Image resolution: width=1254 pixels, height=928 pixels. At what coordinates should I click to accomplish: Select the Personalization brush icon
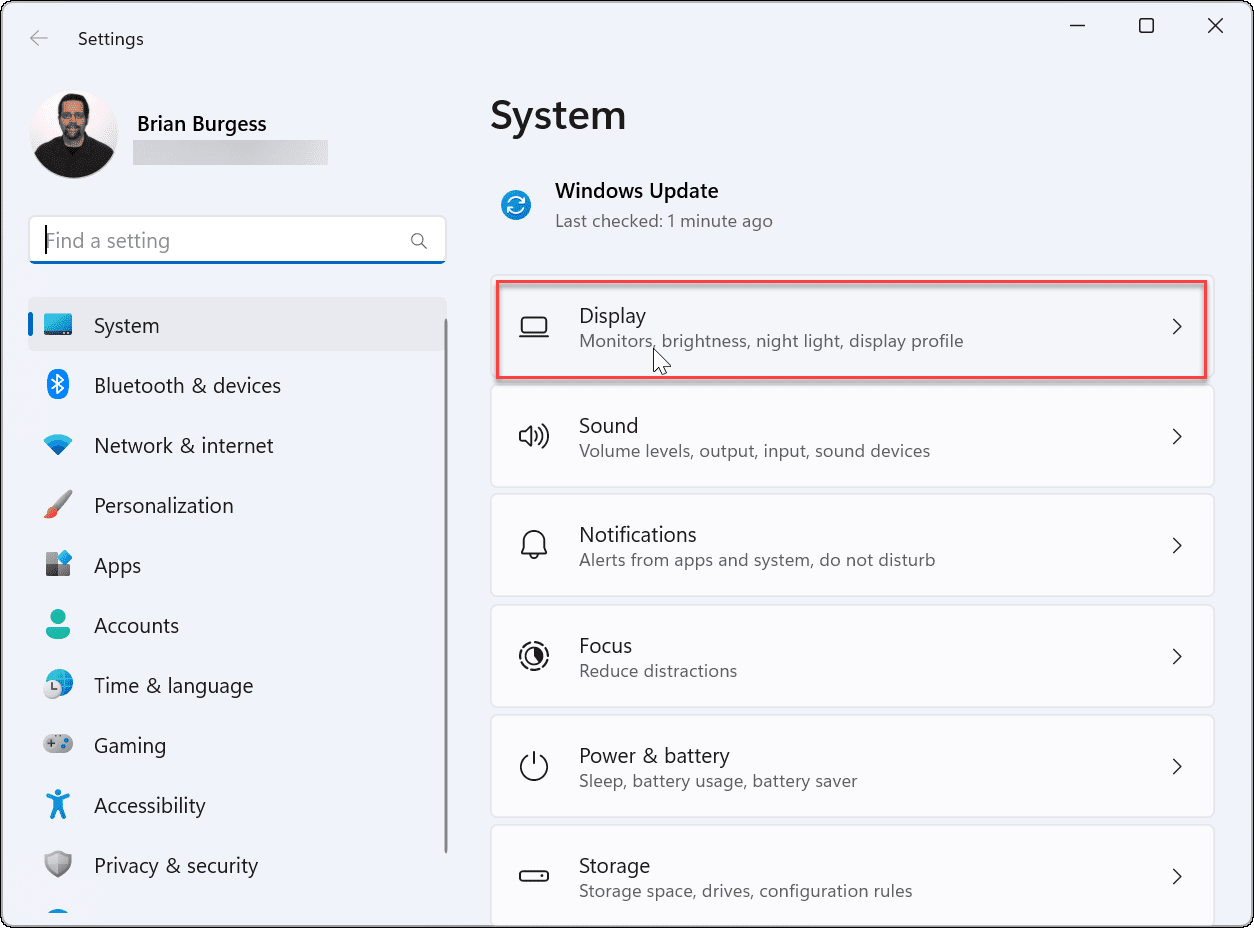tap(58, 505)
